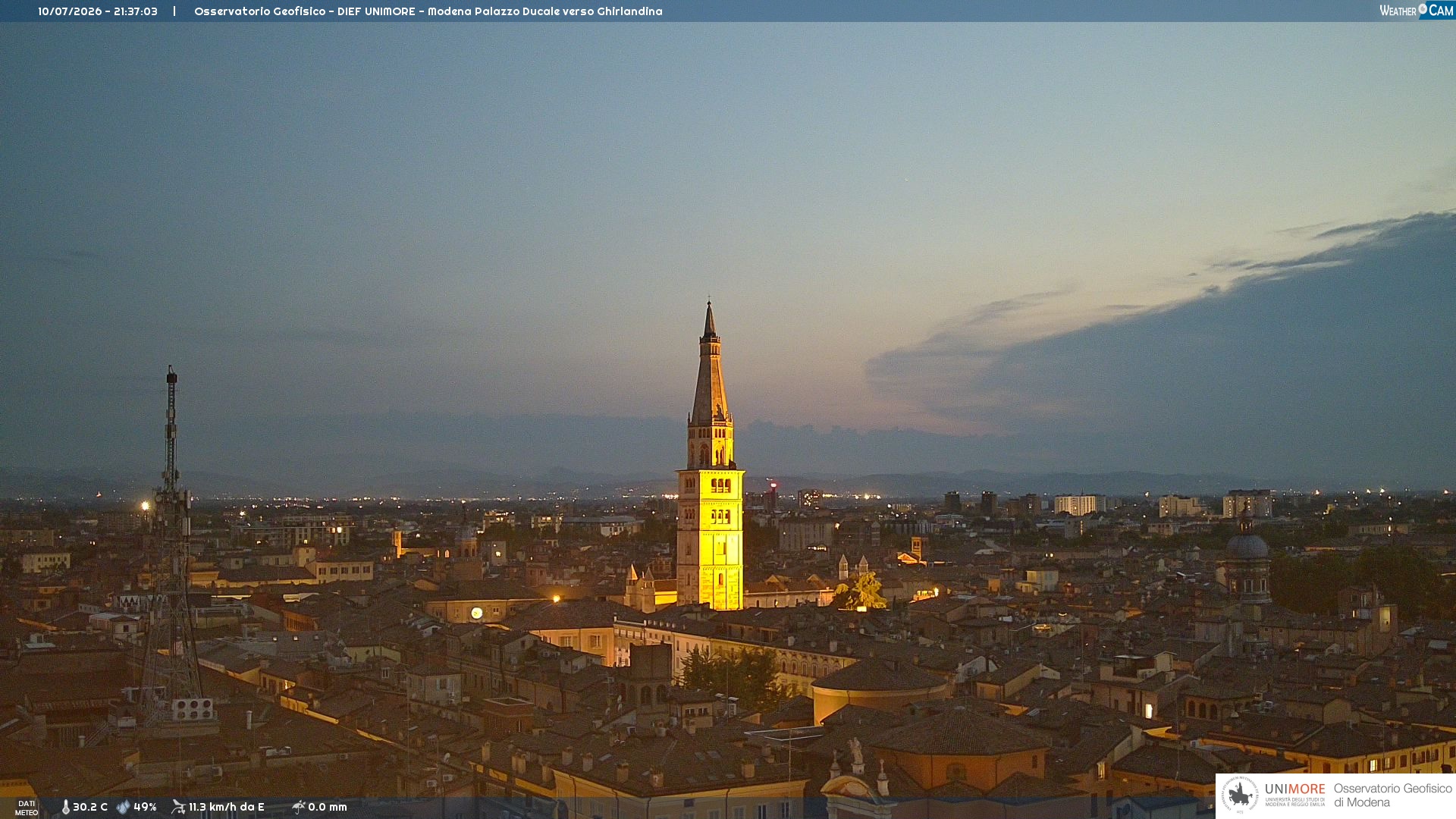This screenshot has height=819, width=1456.
Task: Click the humidity droplets icon
Action: point(123,807)
